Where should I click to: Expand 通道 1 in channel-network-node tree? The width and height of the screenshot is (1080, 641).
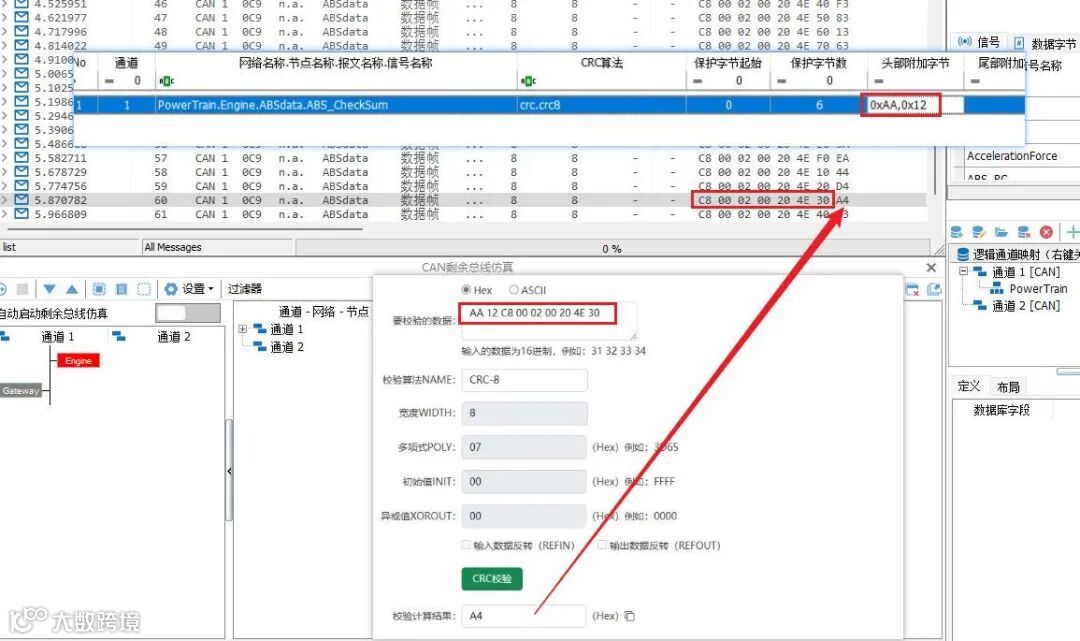click(242, 329)
